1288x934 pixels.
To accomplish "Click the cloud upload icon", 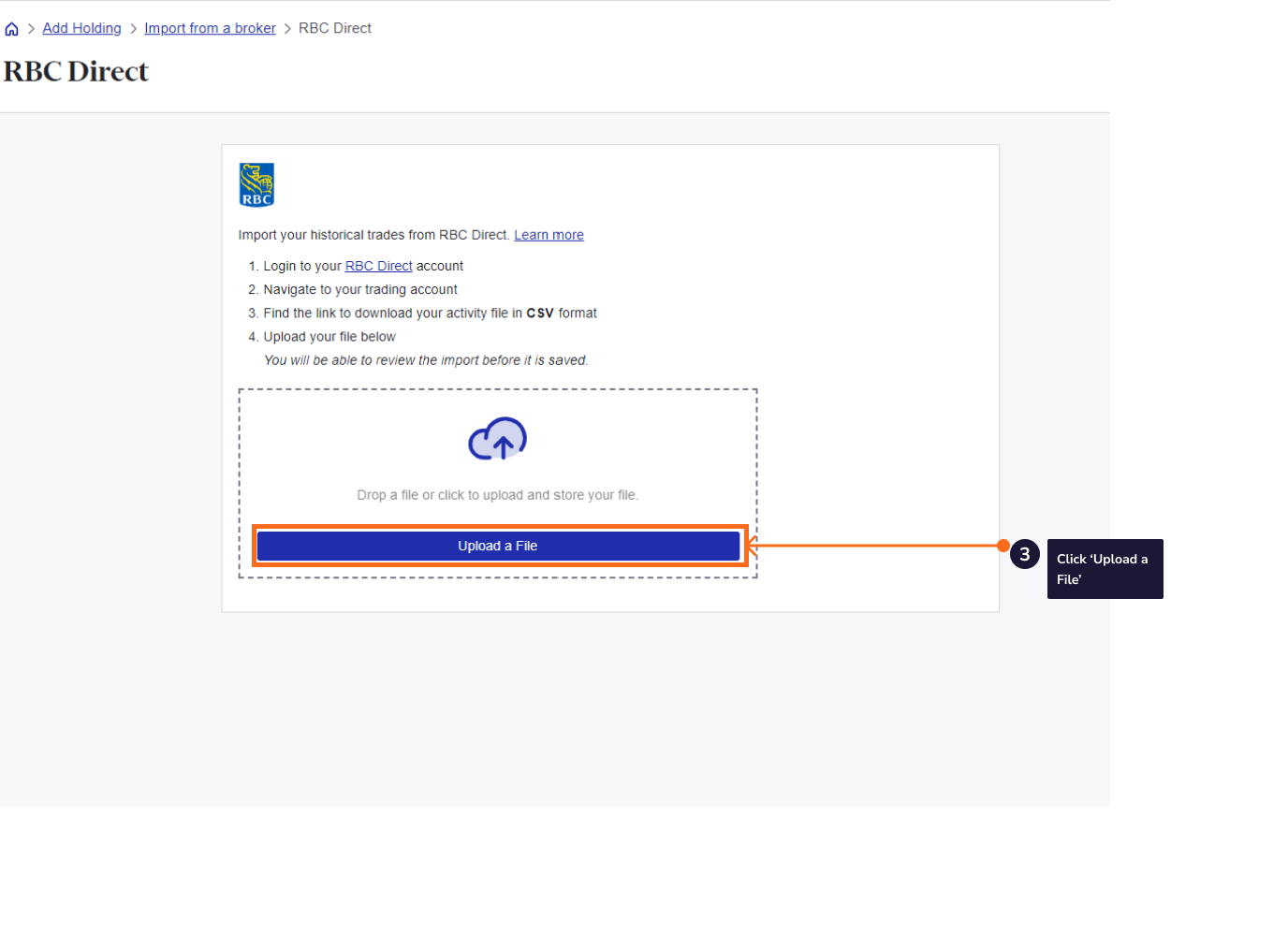I will [497, 439].
